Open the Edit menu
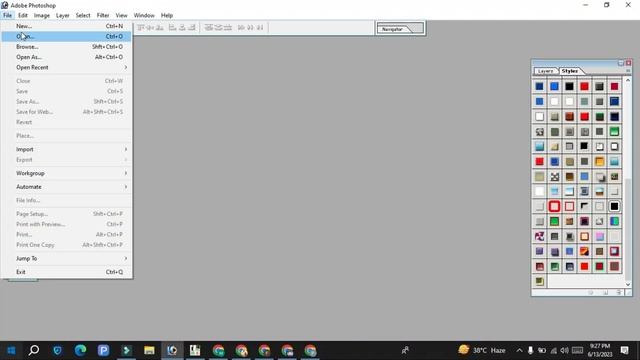640x360 pixels. (x=23, y=15)
